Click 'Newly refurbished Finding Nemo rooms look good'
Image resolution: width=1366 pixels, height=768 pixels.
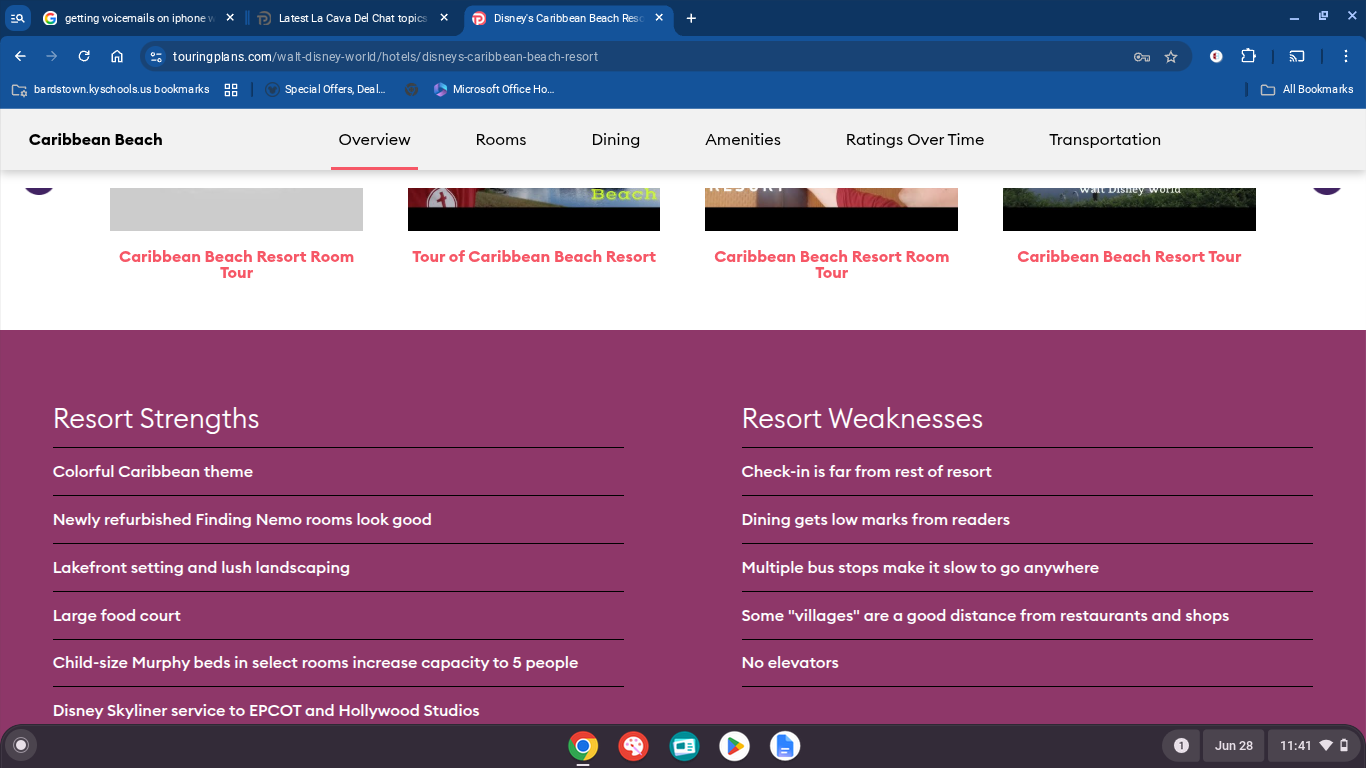point(242,520)
